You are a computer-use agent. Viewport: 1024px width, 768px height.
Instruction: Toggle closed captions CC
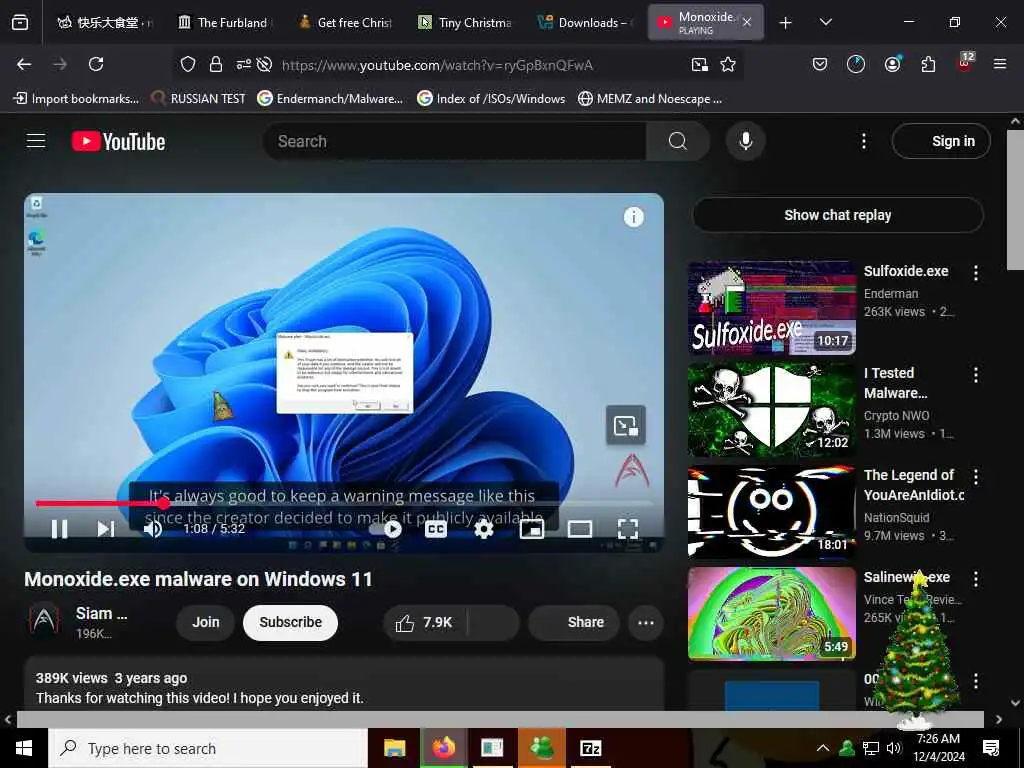tap(436, 529)
